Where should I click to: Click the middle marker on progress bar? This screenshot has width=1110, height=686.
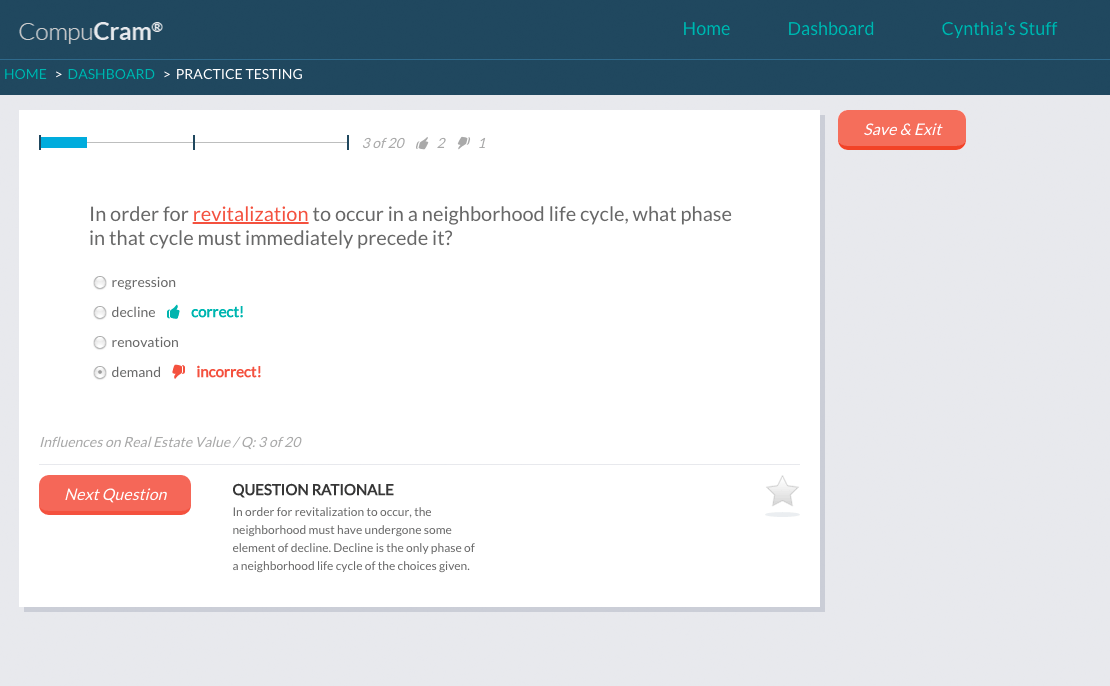click(194, 143)
